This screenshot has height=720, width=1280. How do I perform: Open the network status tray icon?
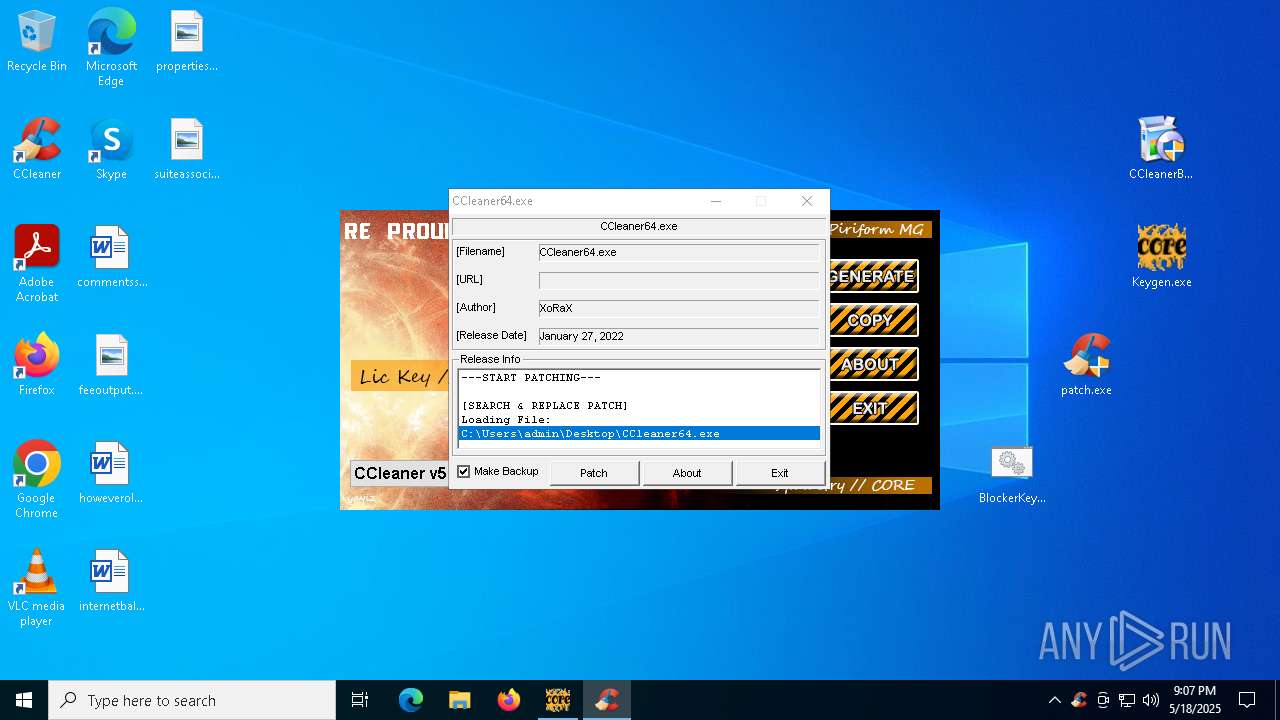(1127, 700)
